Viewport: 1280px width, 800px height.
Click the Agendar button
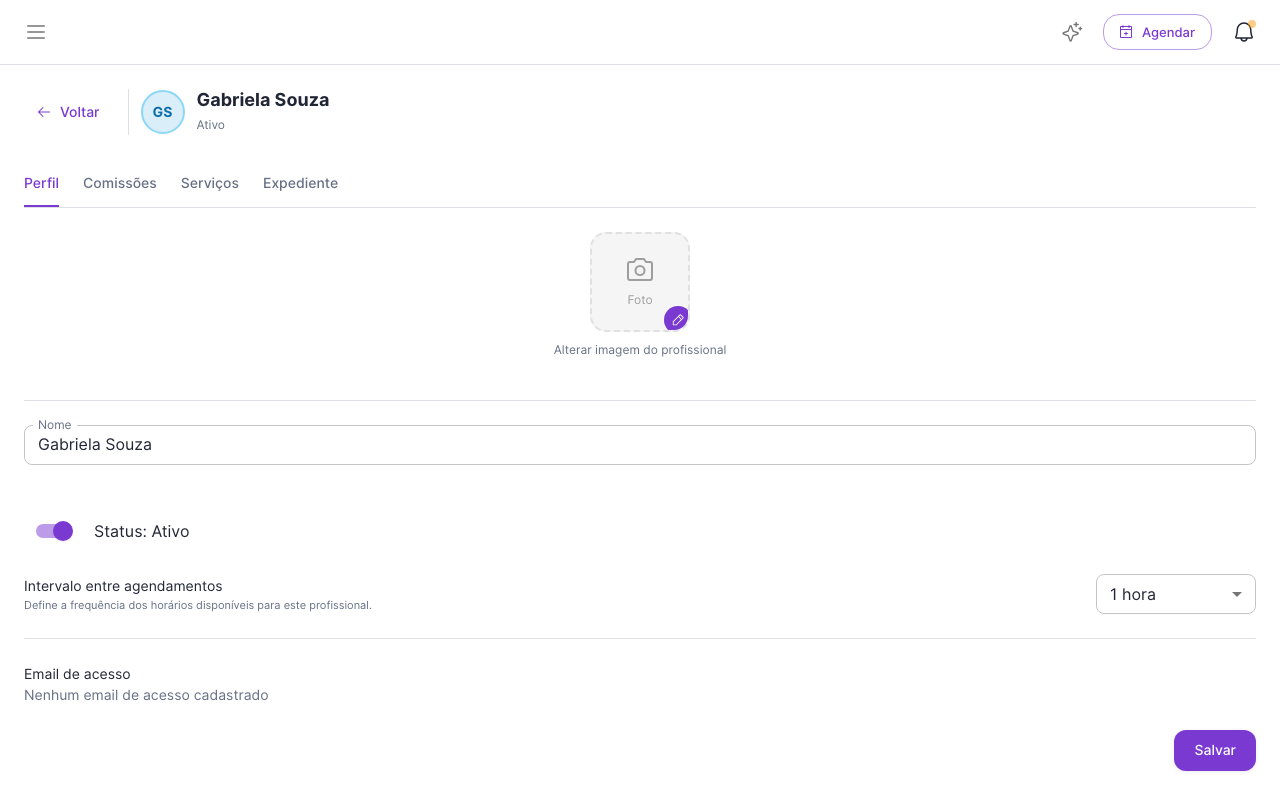tap(1157, 32)
